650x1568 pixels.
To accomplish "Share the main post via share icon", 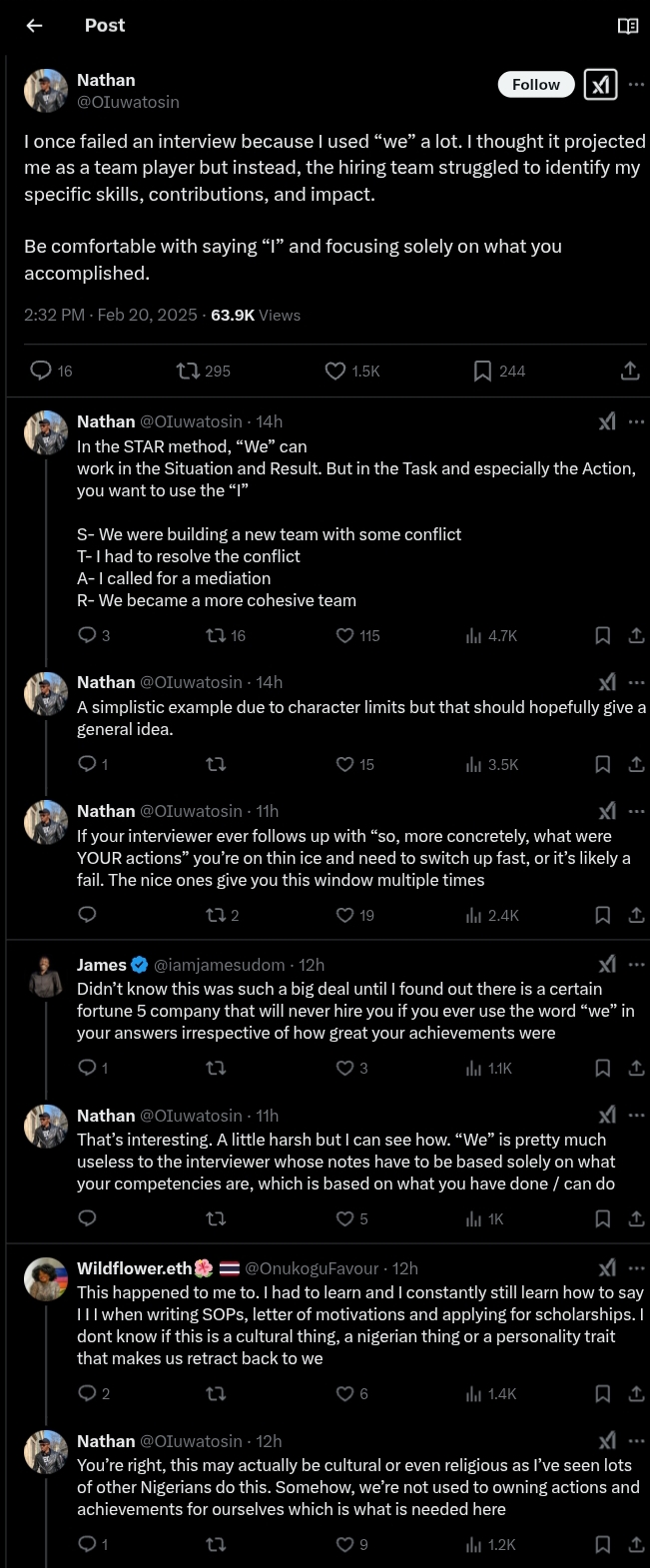I will (629, 371).
